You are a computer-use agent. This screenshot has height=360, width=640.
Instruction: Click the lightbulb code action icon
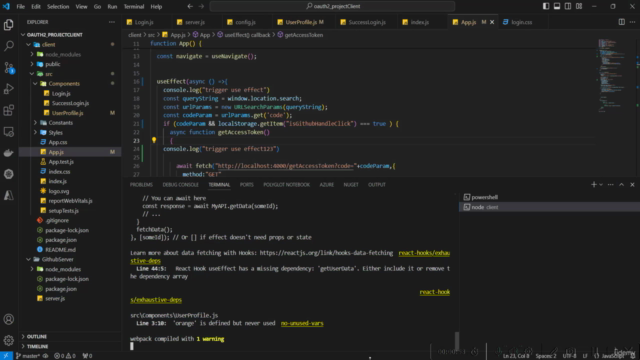pos(154,140)
